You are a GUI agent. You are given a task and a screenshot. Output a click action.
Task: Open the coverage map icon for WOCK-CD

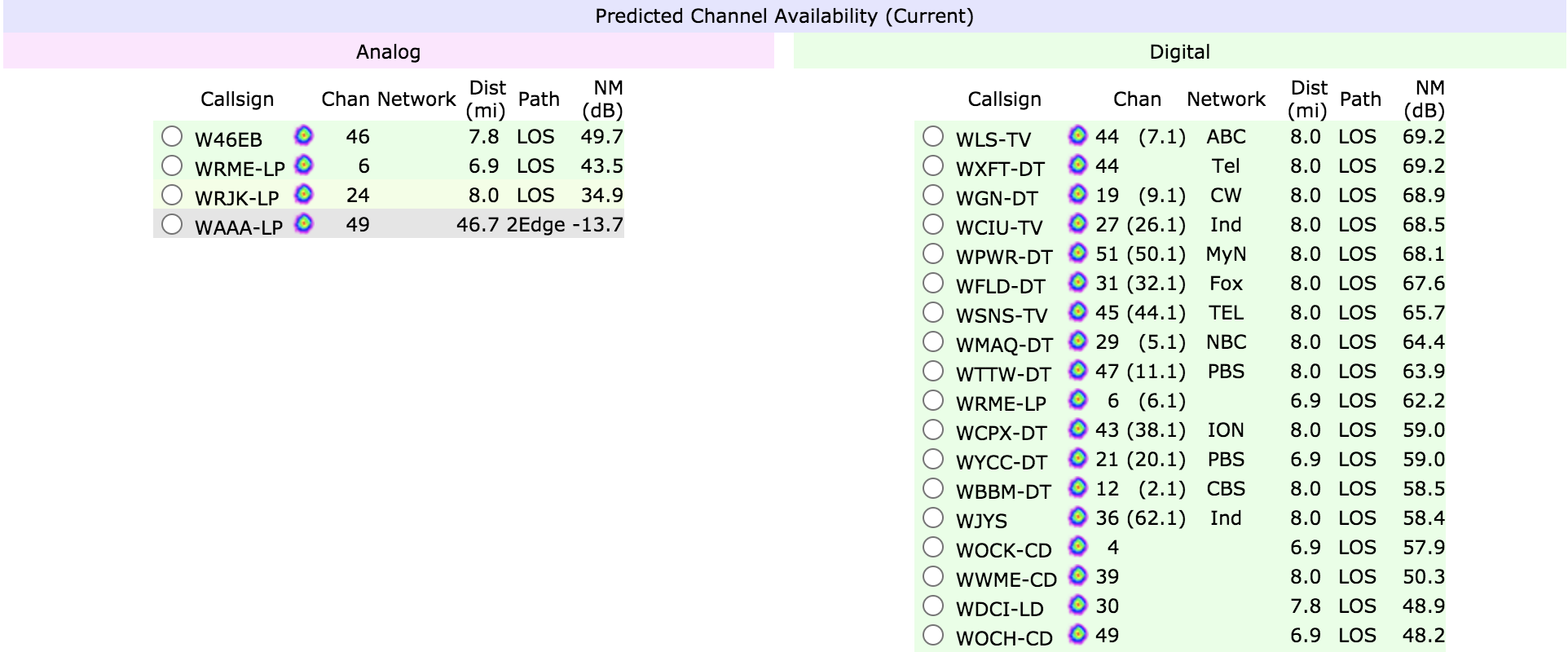coord(1078,545)
